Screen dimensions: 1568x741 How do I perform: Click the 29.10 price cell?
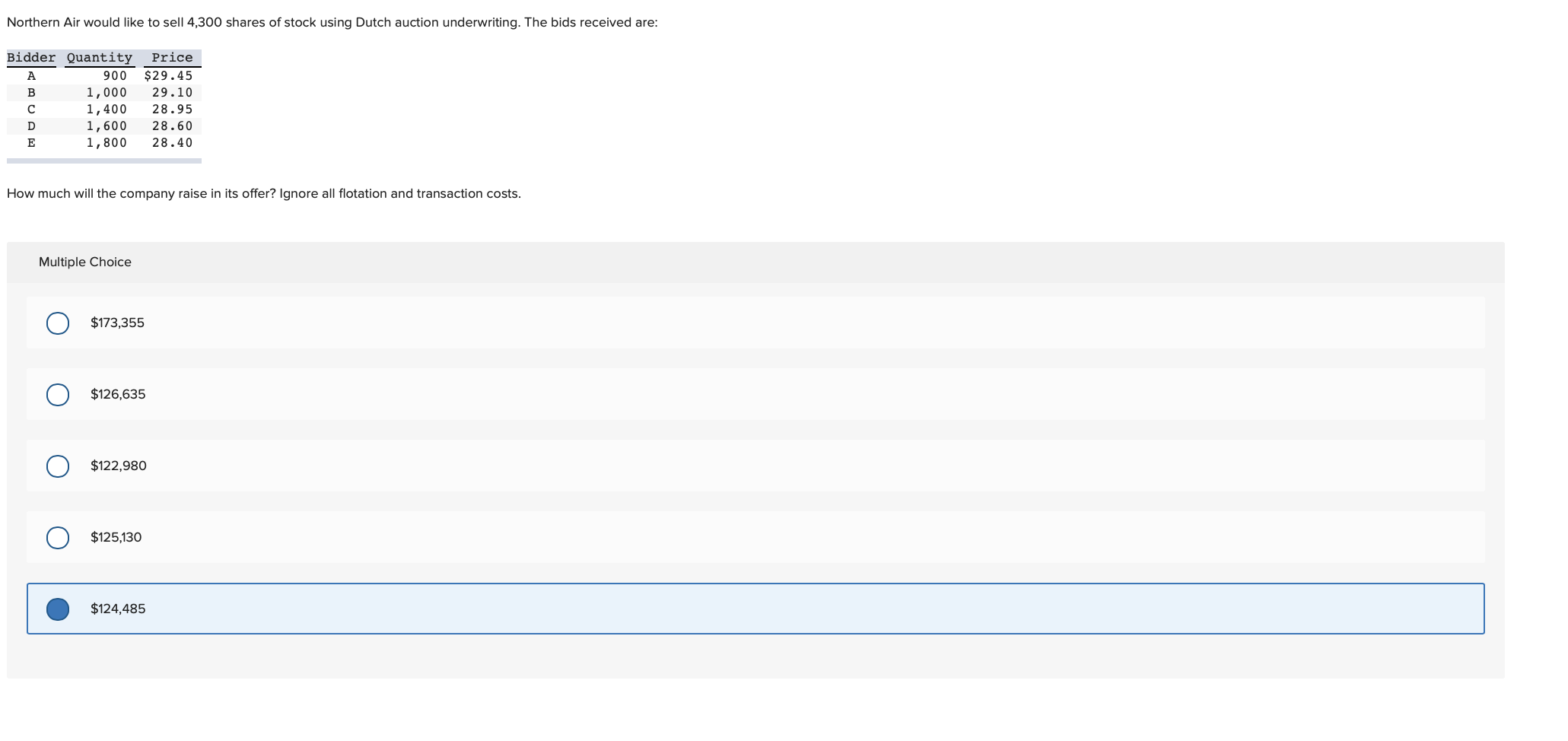(172, 93)
